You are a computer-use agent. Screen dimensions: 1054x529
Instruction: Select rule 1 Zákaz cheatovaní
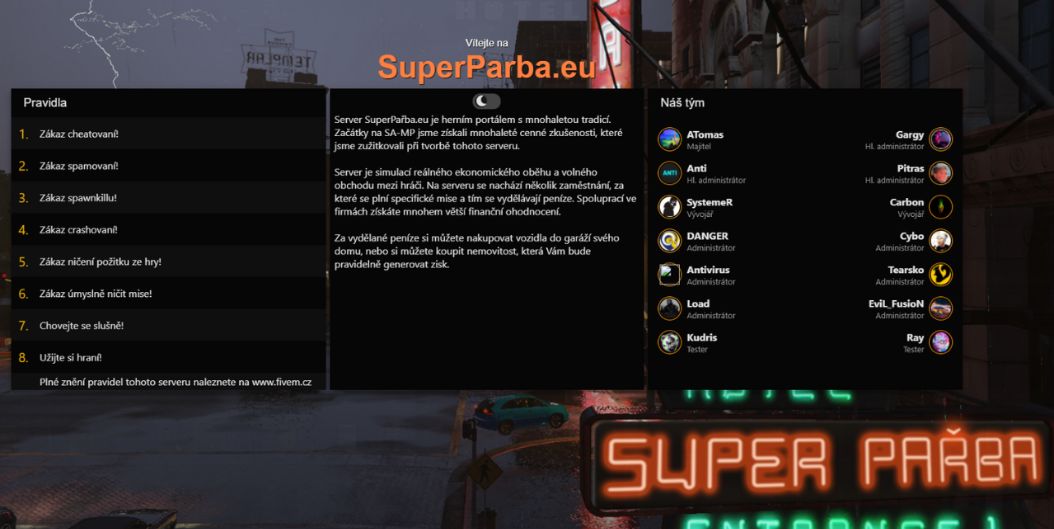(169, 134)
